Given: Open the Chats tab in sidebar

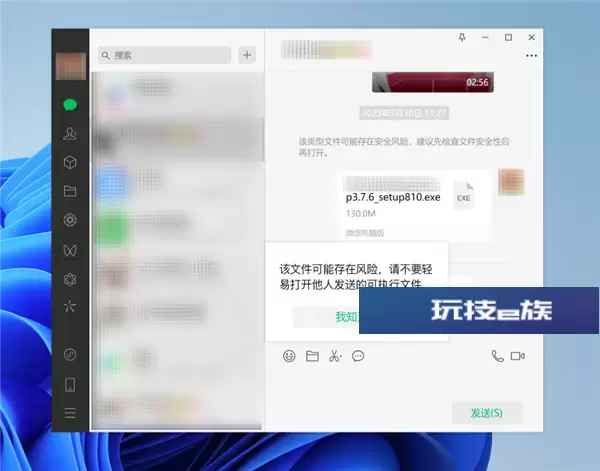Looking at the screenshot, I should tap(70, 104).
